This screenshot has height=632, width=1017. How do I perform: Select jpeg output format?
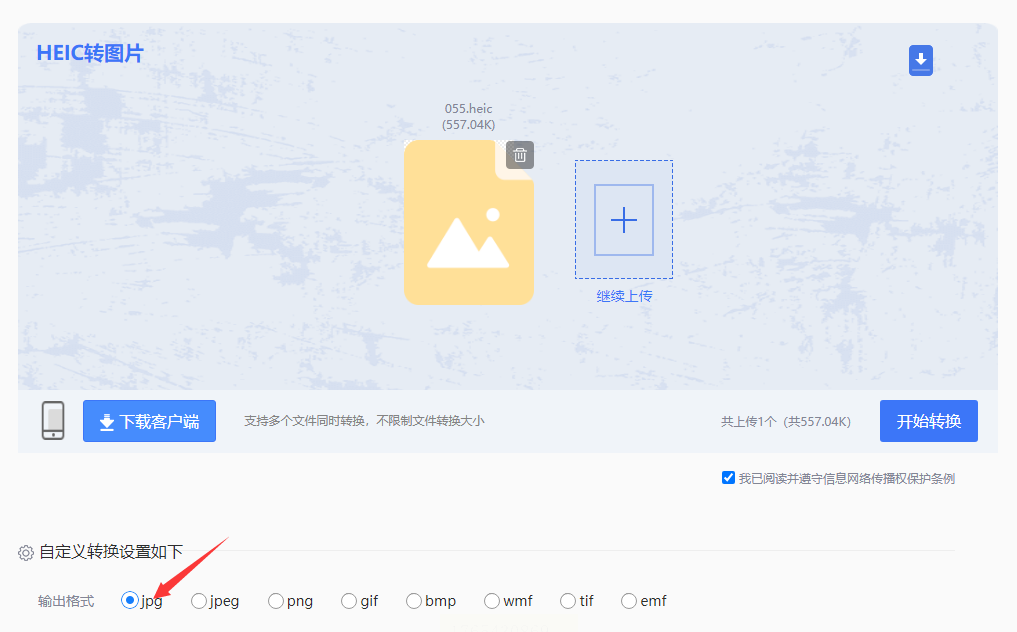(x=198, y=601)
